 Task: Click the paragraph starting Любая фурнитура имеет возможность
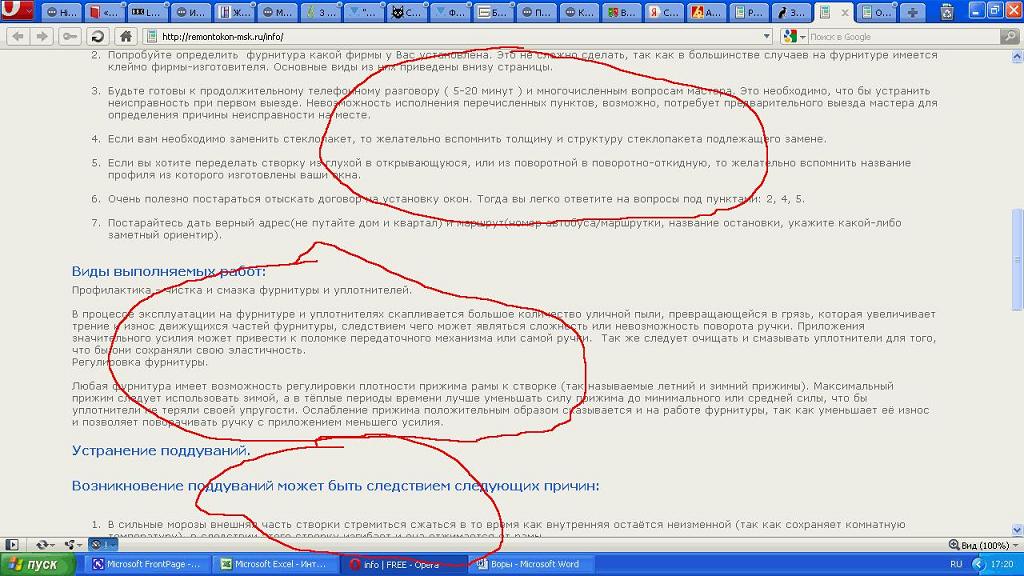500,404
